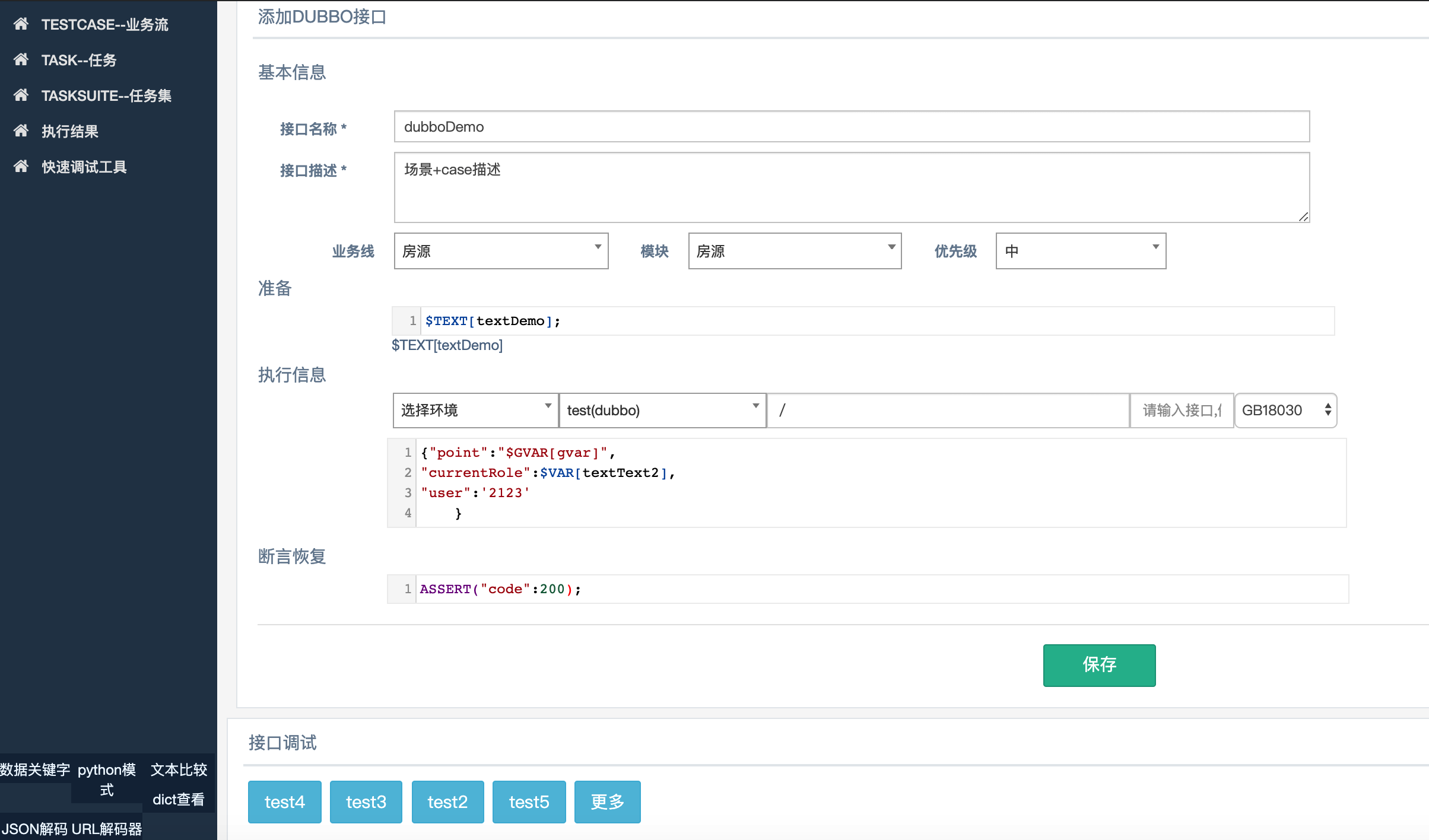Click the test3 debug button
The image size is (1429, 840).
tap(366, 802)
